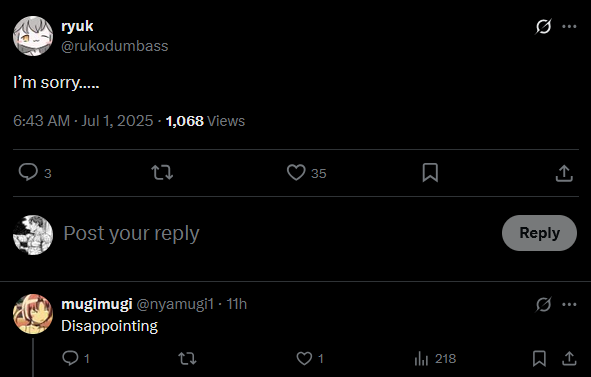Share ryuk's post via share icon
This screenshot has height=377, width=591.
564,173
